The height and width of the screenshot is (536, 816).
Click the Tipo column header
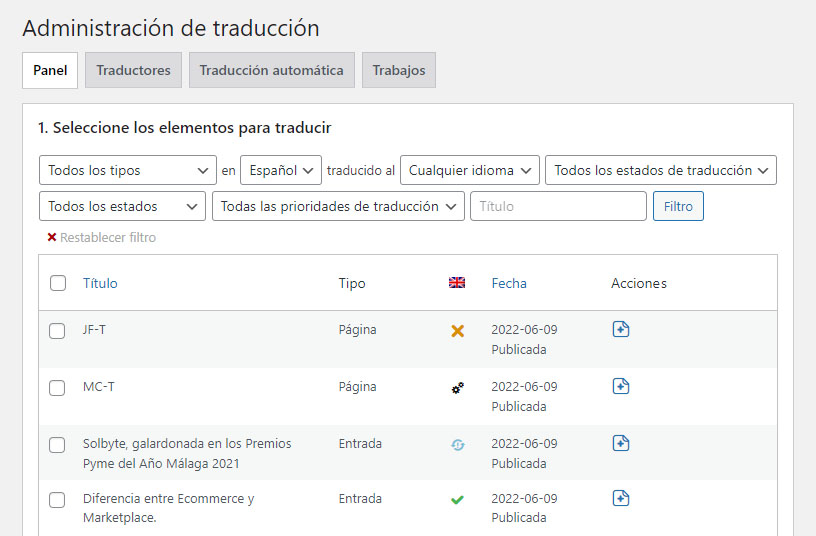tap(352, 284)
